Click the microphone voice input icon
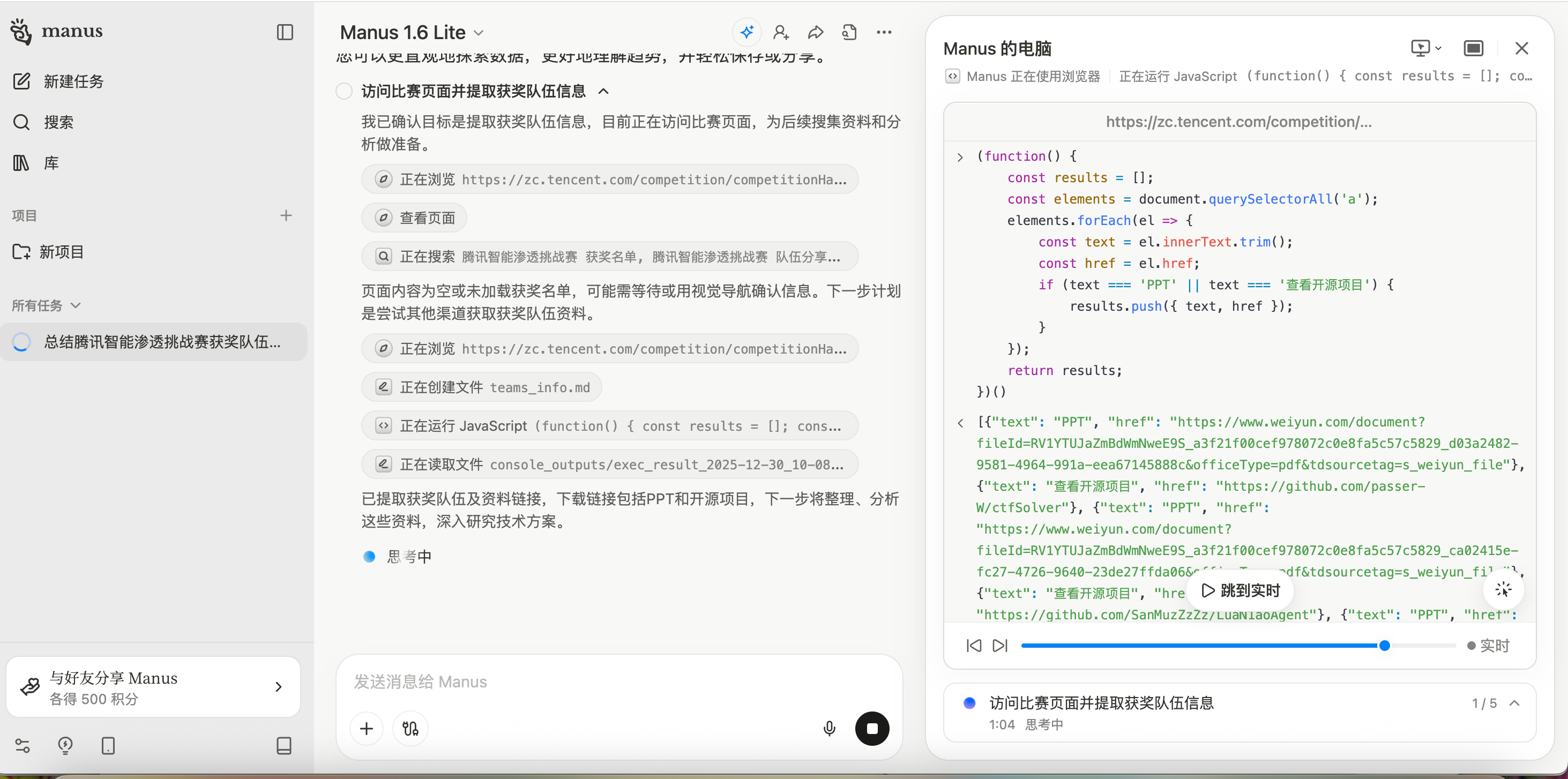The image size is (1568, 779). pyautogui.click(x=829, y=729)
